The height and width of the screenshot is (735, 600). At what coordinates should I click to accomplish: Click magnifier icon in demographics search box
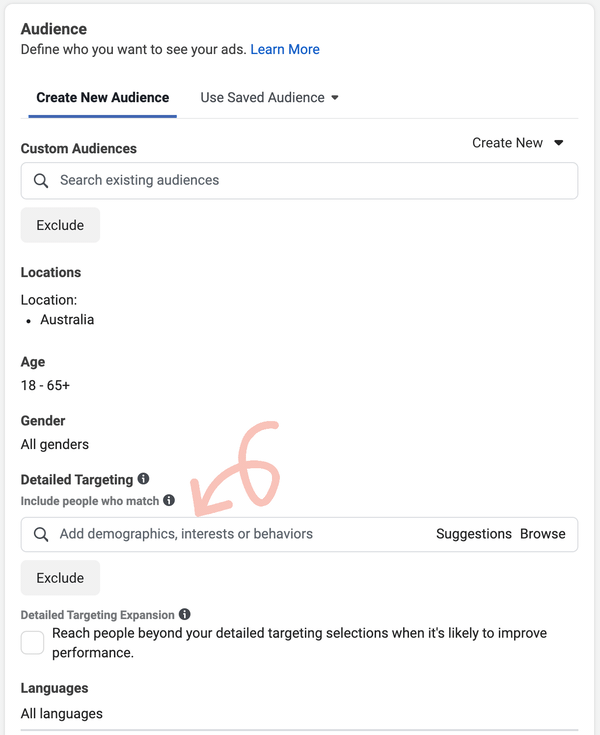pos(41,535)
